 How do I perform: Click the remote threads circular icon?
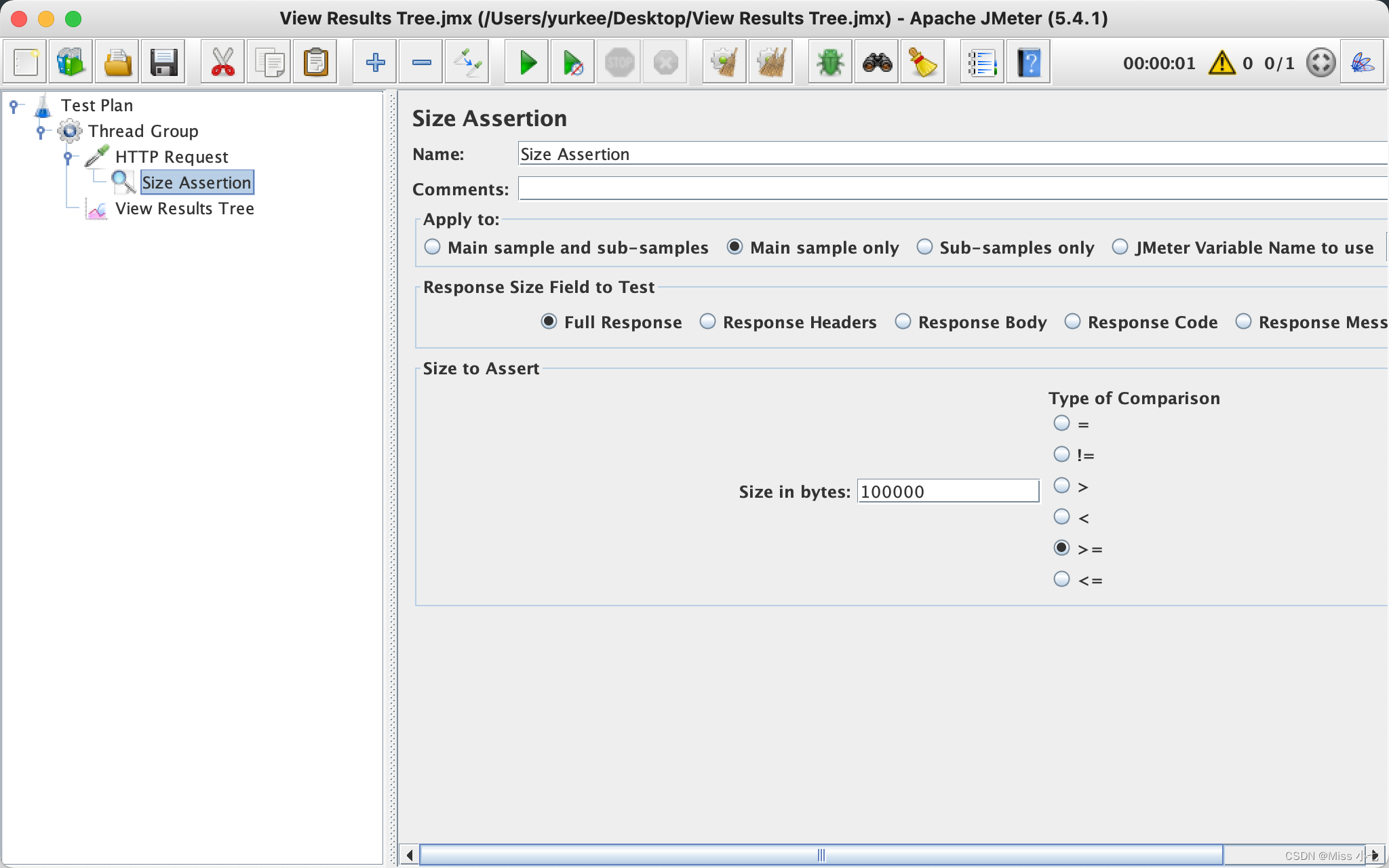tap(1320, 62)
